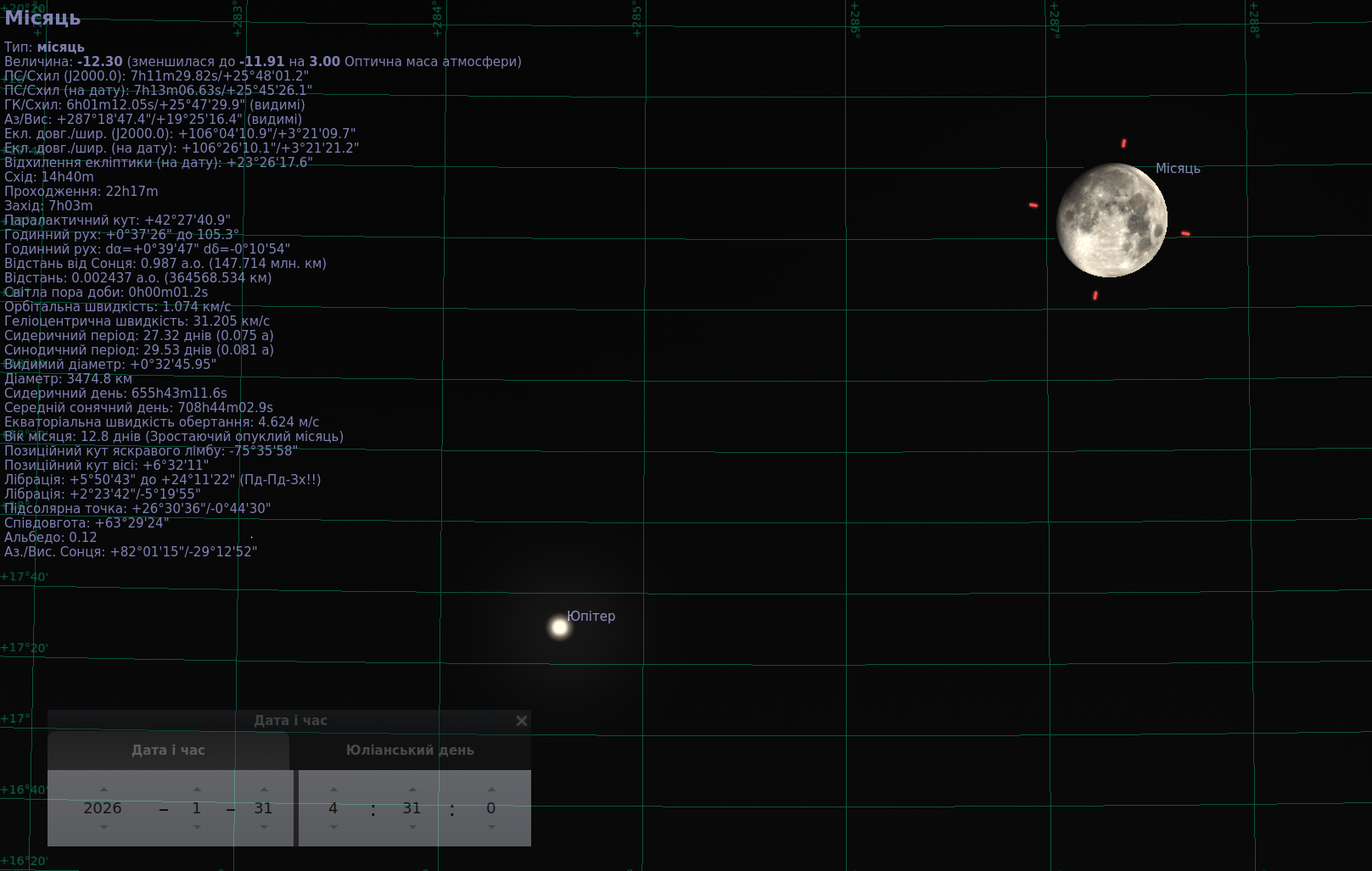Click the Захід: 7h03m set time line
This screenshot has width=1372, height=871.
click(x=48, y=206)
